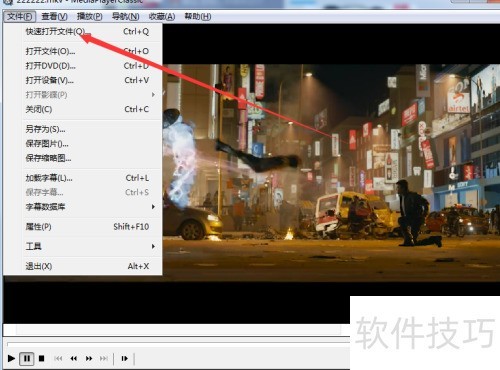Click the frame-step button

(x=124, y=359)
